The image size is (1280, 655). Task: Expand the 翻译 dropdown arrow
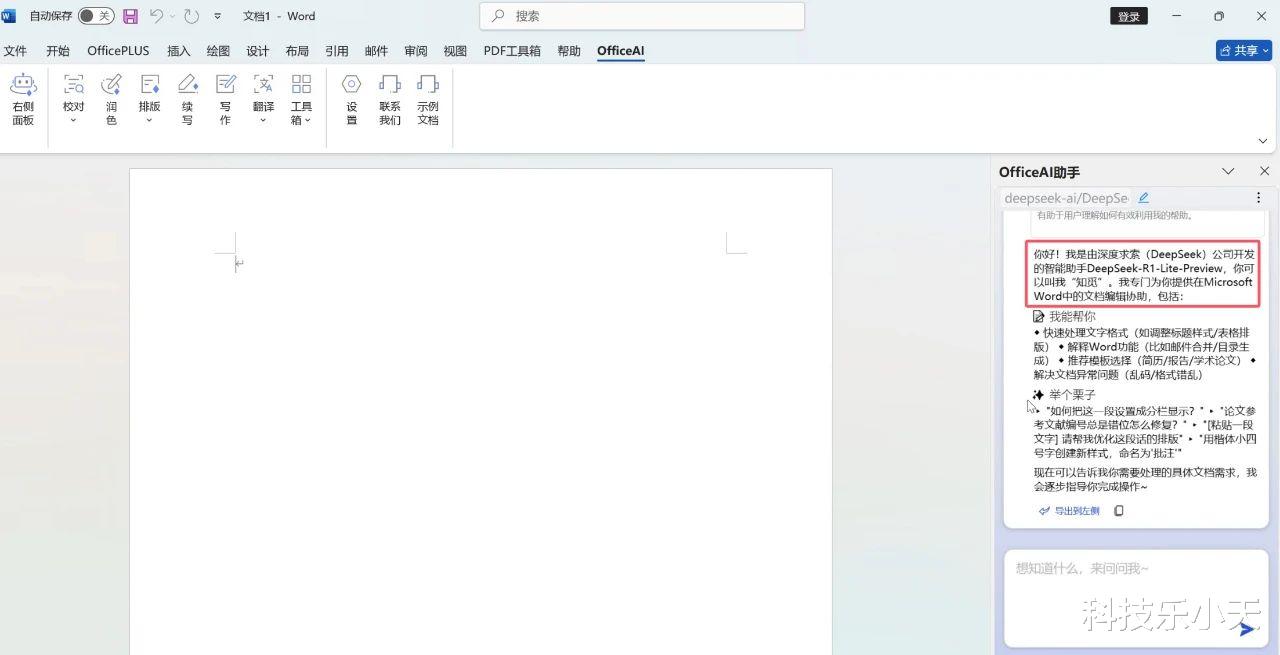pos(263,121)
